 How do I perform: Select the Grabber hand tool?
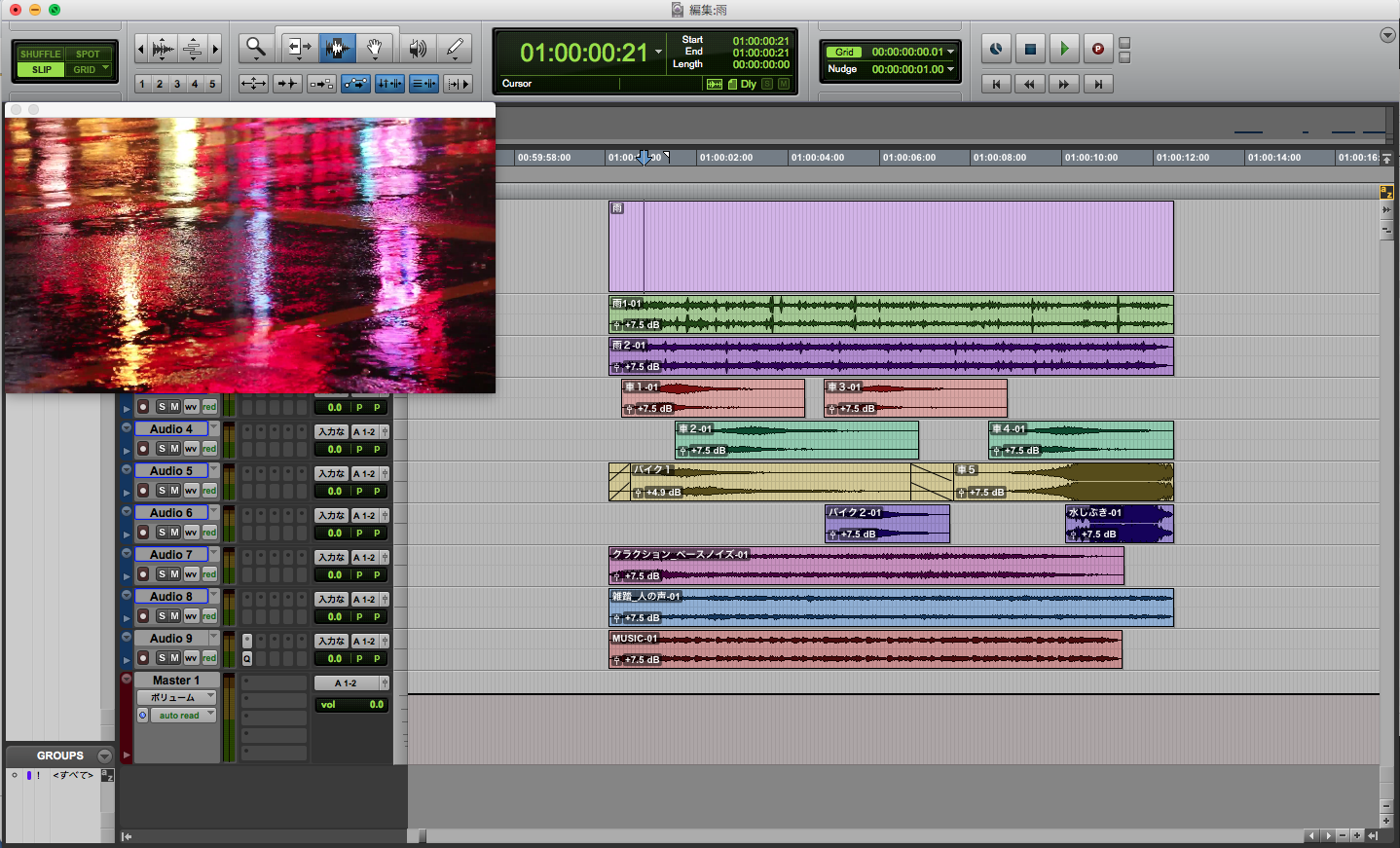375,48
